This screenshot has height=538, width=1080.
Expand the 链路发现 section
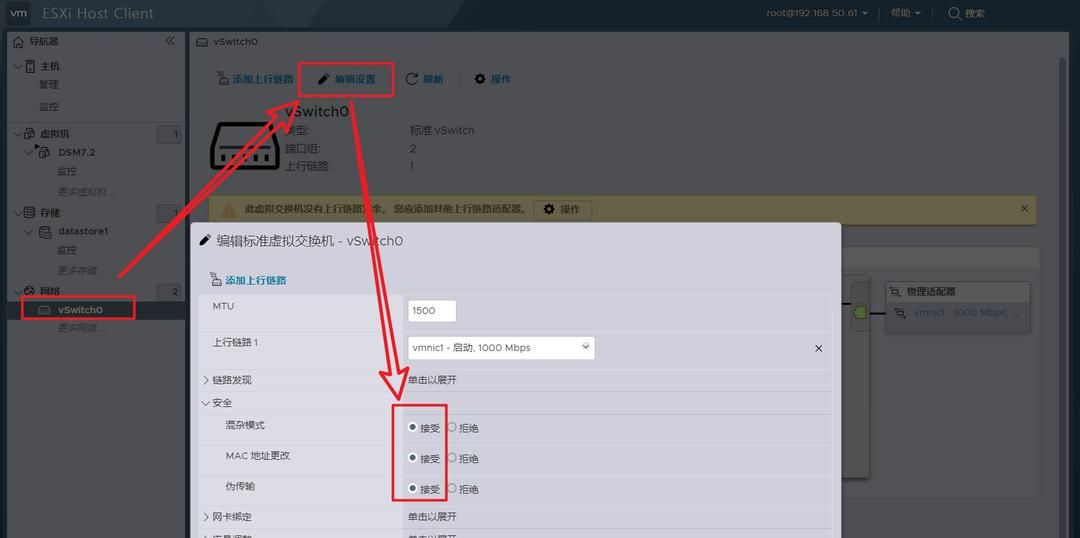[207, 380]
